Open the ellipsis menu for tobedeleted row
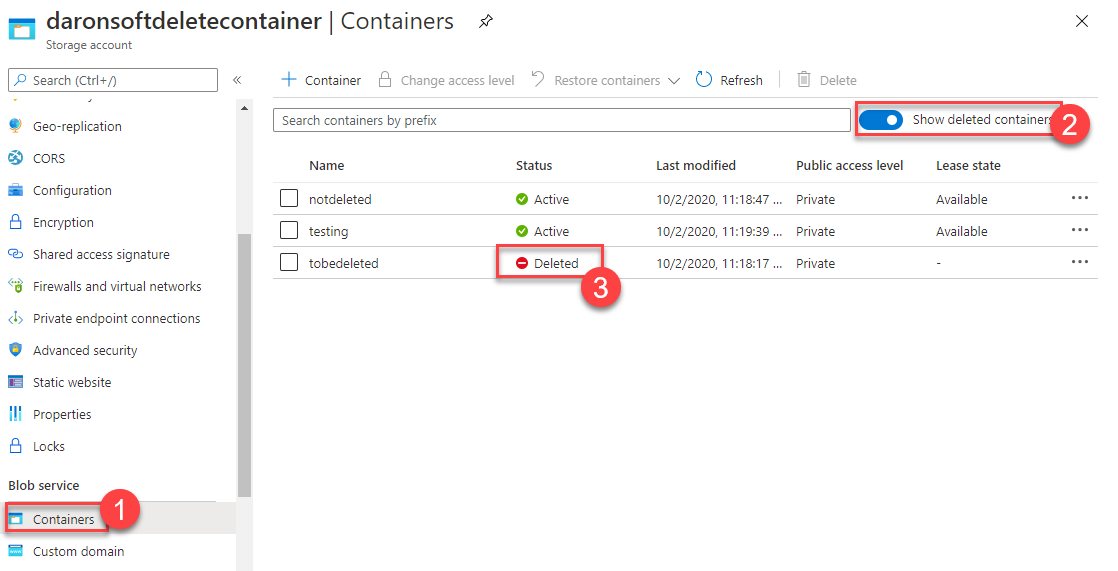This screenshot has height=571, width=1118. coord(1079,262)
